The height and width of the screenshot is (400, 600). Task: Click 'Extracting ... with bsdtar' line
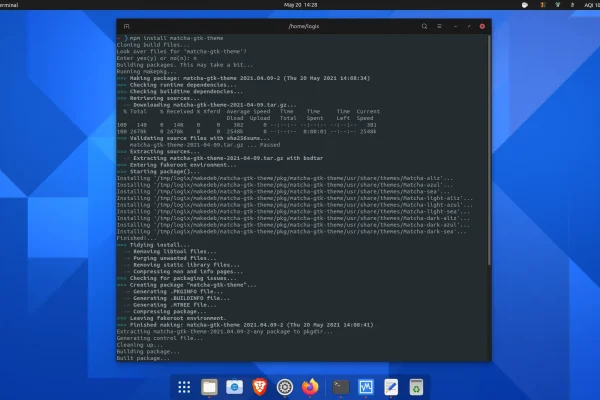(x=223, y=158)
